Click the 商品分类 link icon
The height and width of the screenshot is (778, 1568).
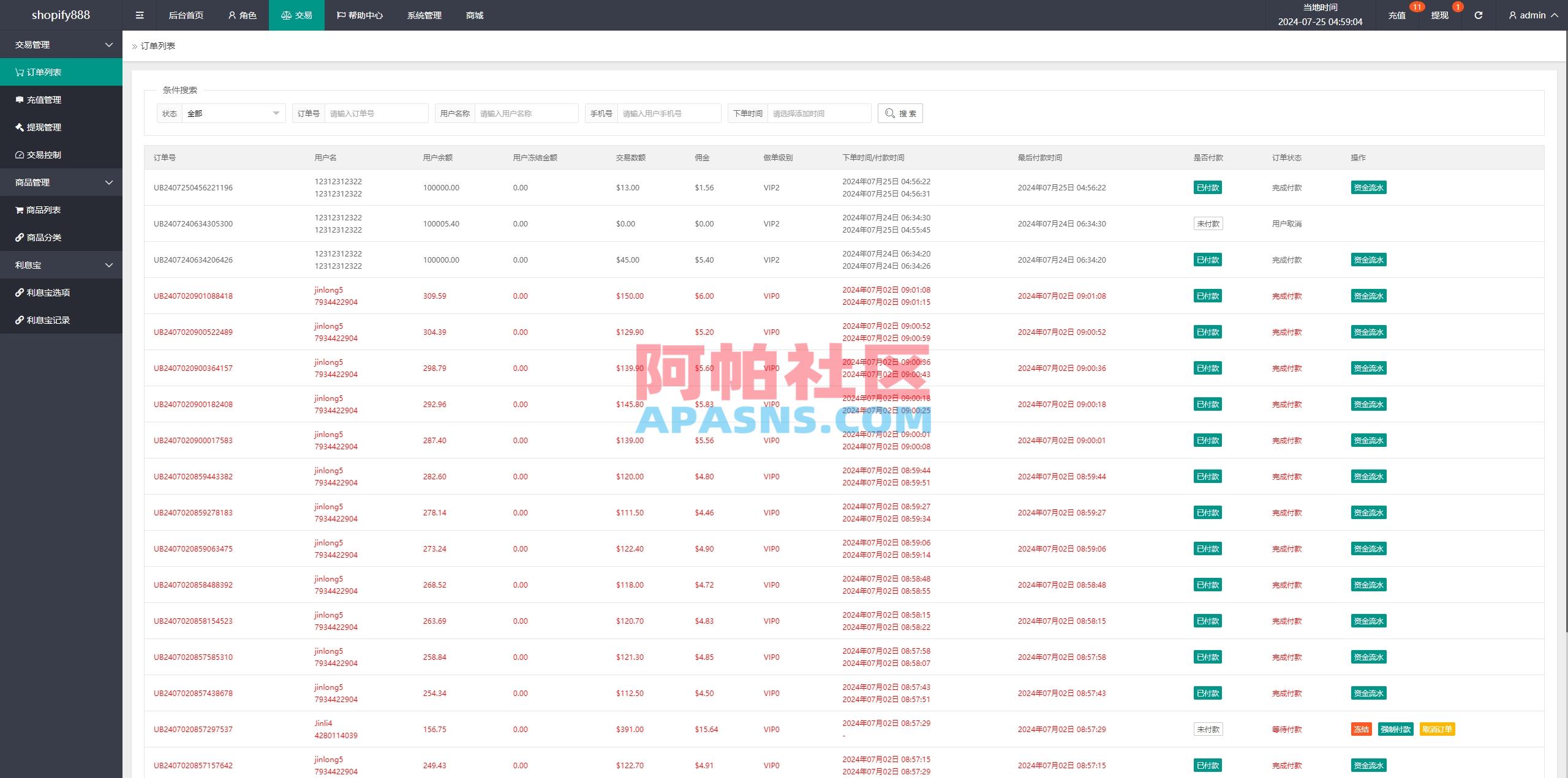click(x=18, y=237)
